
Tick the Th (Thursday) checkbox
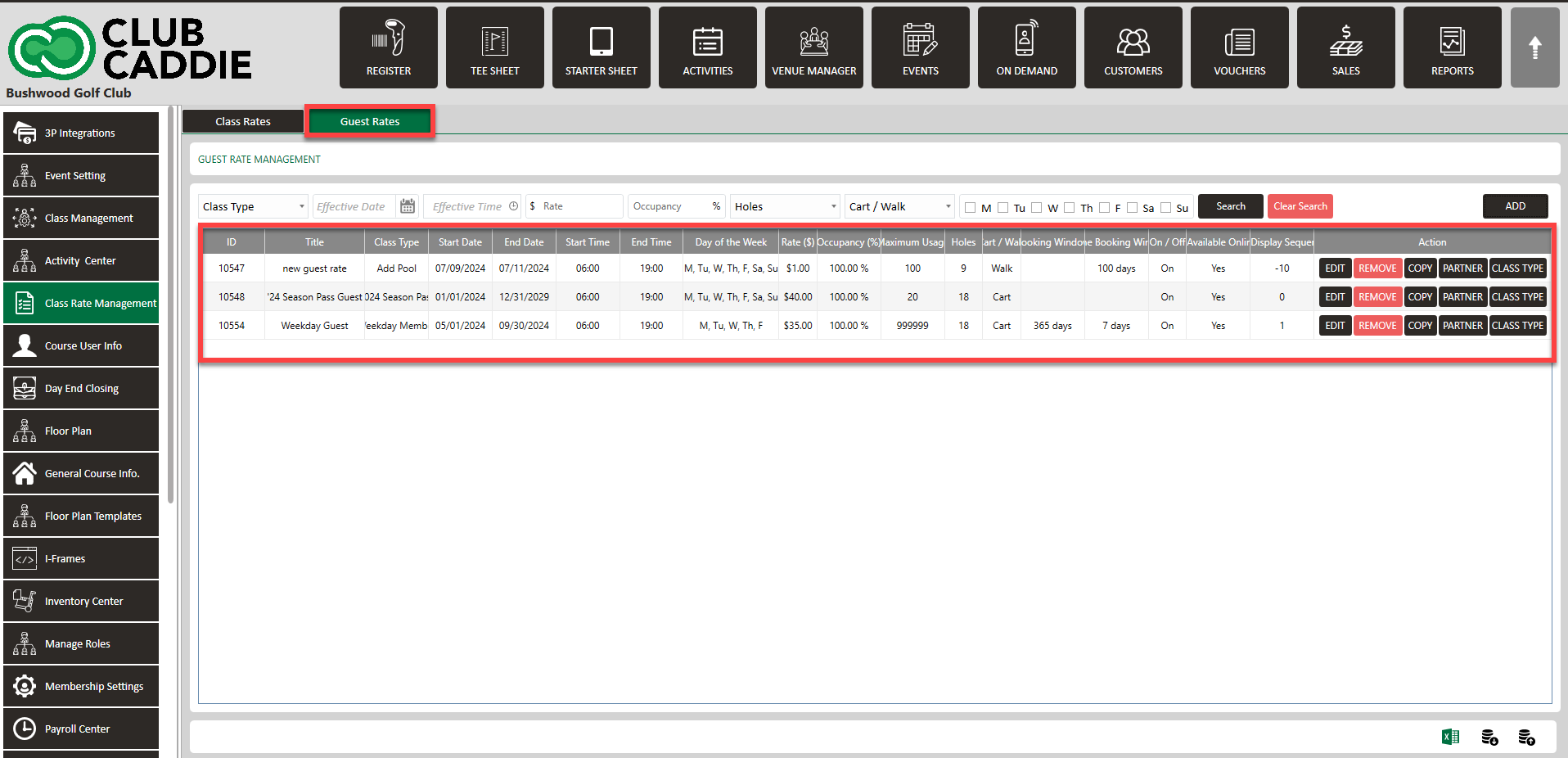click(1069, 207)
